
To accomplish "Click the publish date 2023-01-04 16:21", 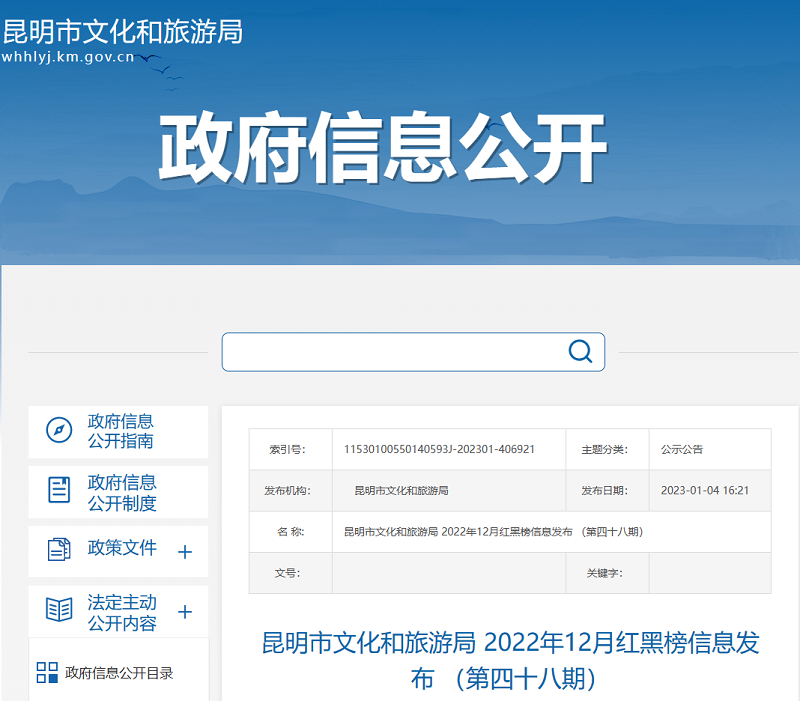I will (x=705, y=490).
